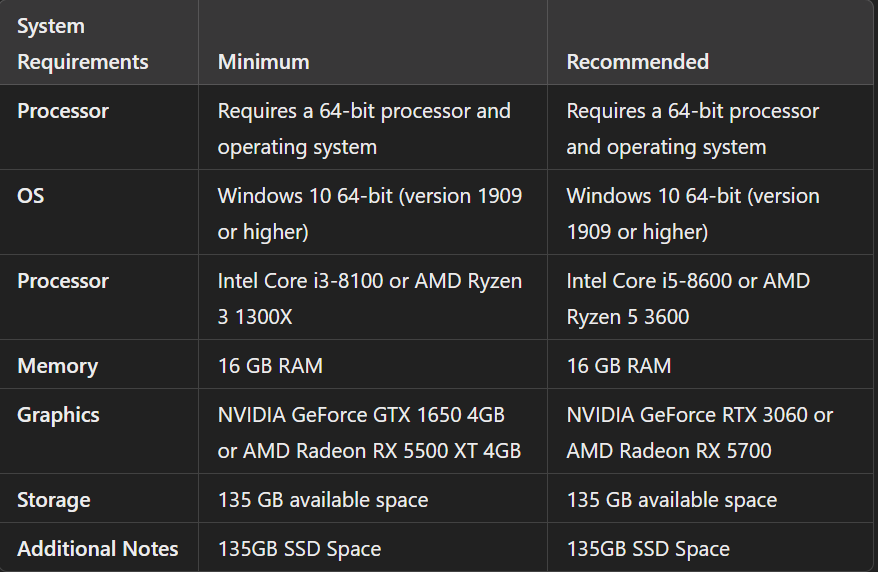Viewport: 878px width, 572px height.
Task: Click the minimum 16 GB RAM cell
Action: 270,366
